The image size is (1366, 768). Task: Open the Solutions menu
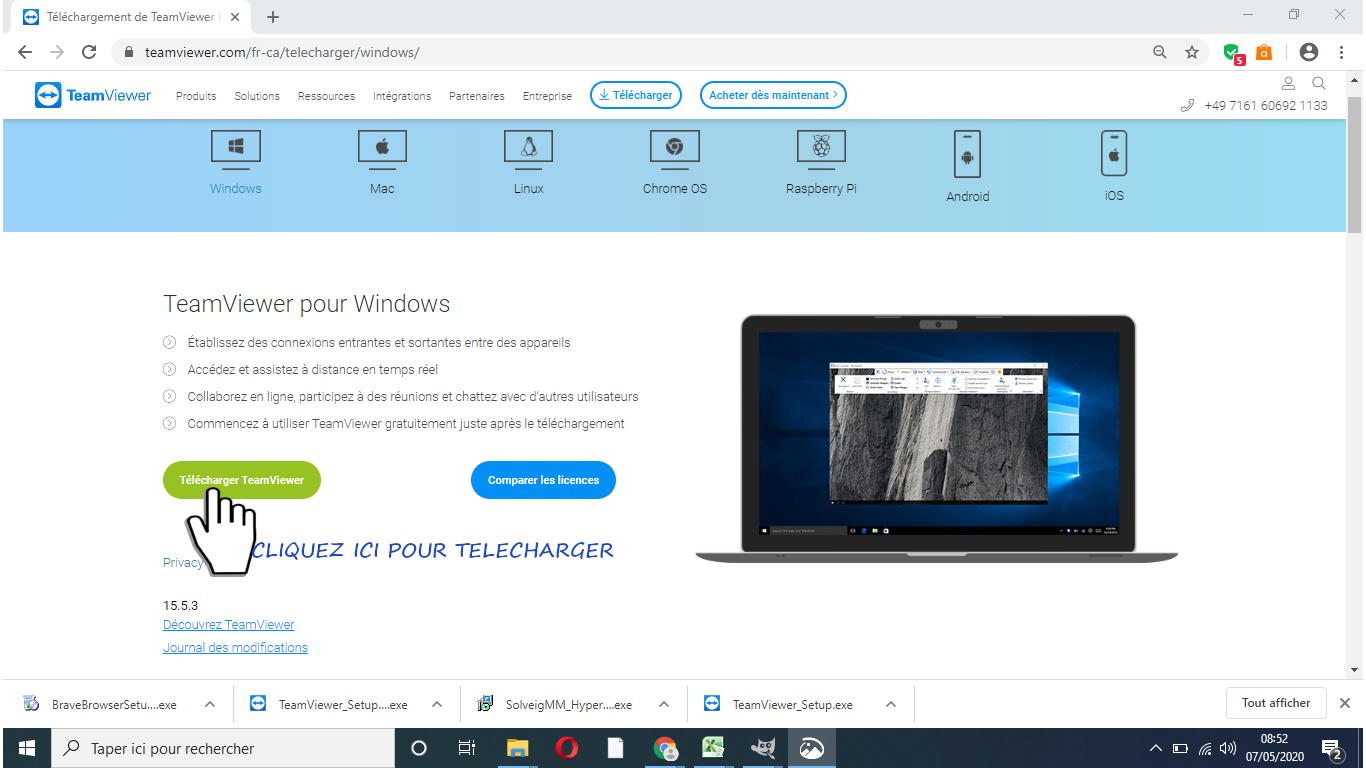coord(257,96)
